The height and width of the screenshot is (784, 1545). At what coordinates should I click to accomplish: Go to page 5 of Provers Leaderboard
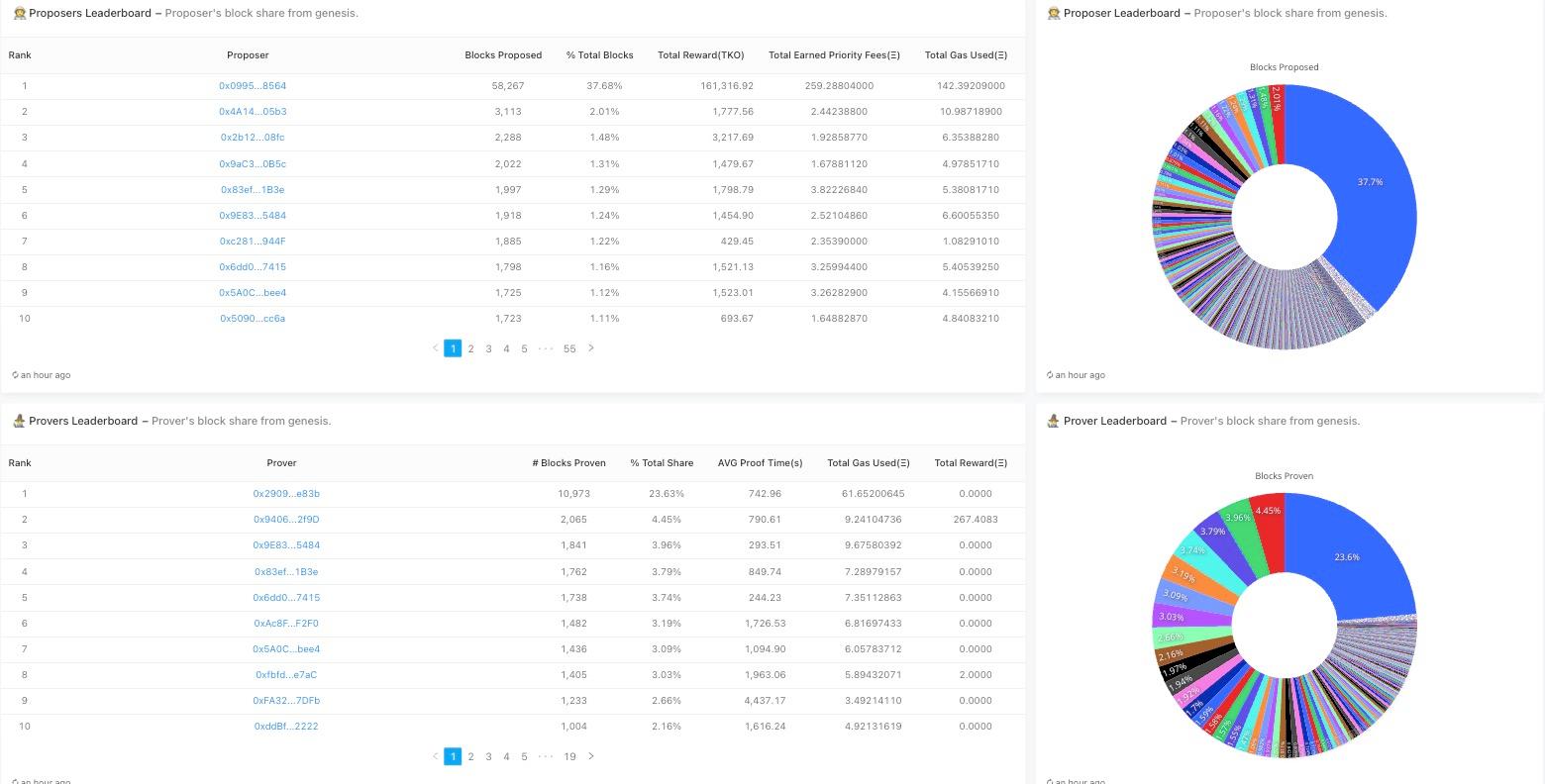(x=524, y=756)
